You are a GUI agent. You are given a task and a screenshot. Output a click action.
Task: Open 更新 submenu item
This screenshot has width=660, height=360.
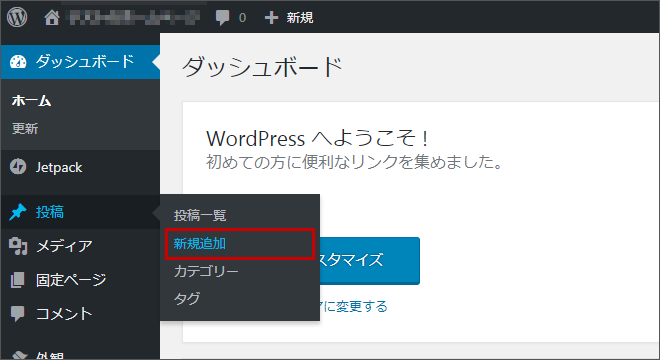pos(25,128)
